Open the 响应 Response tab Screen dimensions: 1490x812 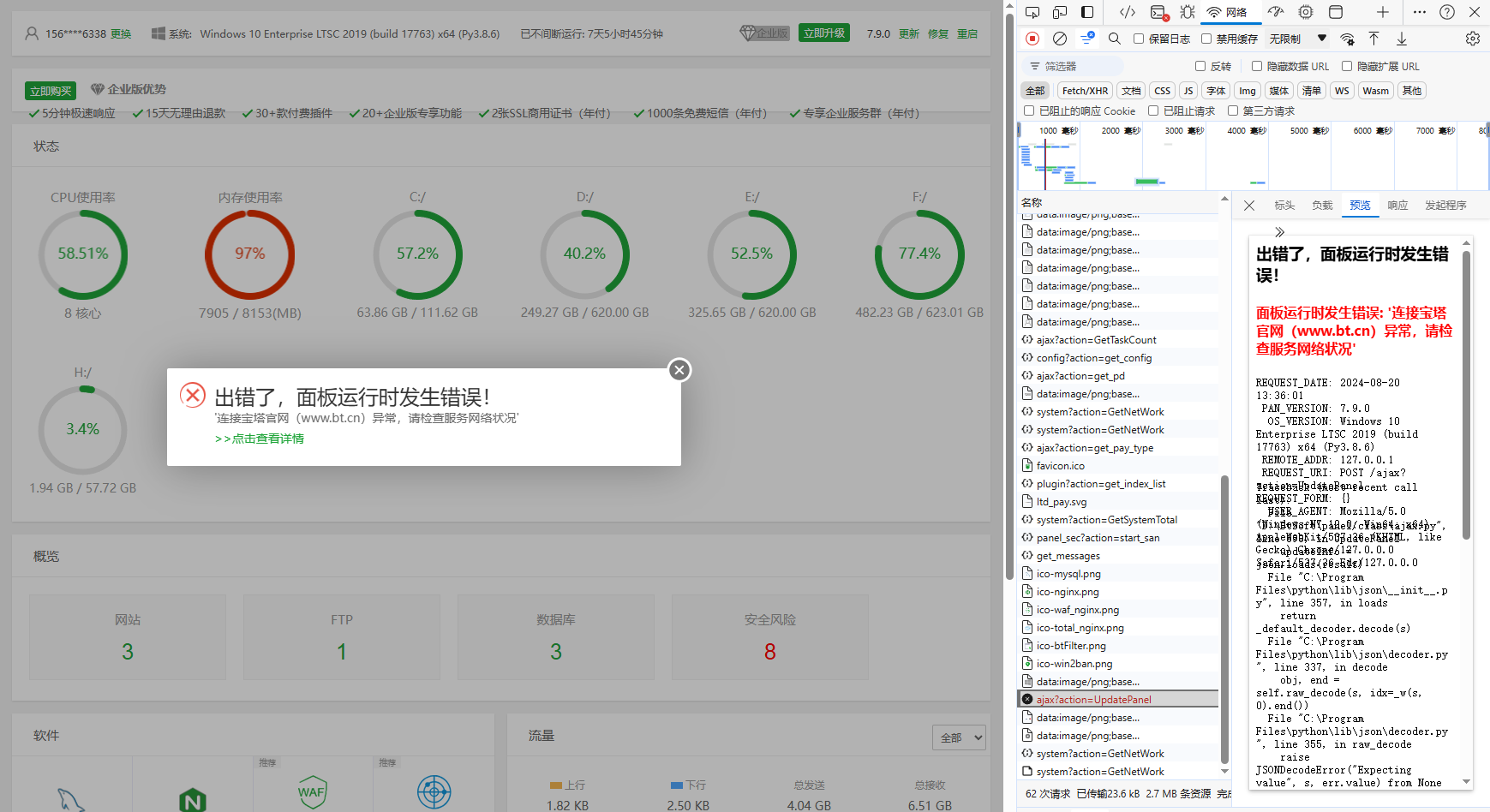pyautogui.click(x=1397, y=206)
